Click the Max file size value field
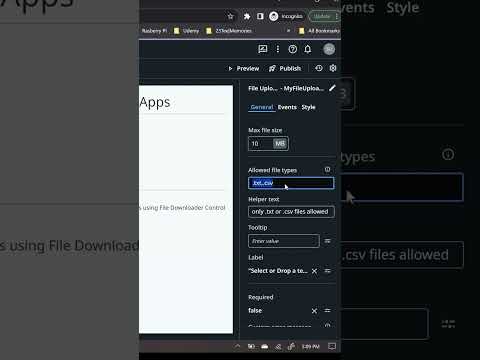480x360 pixels. click(261, 144)
